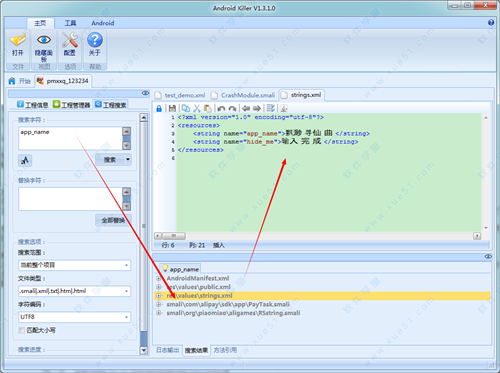Click the lock icon in editor toolbar
Image resolution: width=500 pixels, height=373 pixels.
click(159, 108)
